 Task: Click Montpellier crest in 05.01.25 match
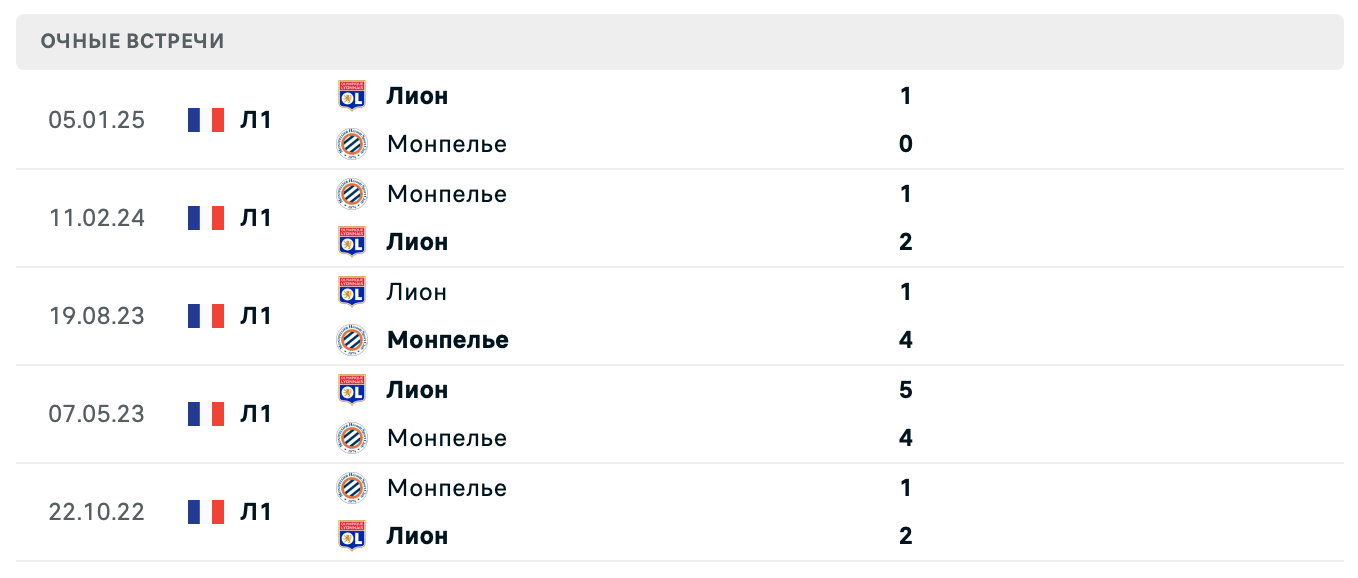click(352, 144)
